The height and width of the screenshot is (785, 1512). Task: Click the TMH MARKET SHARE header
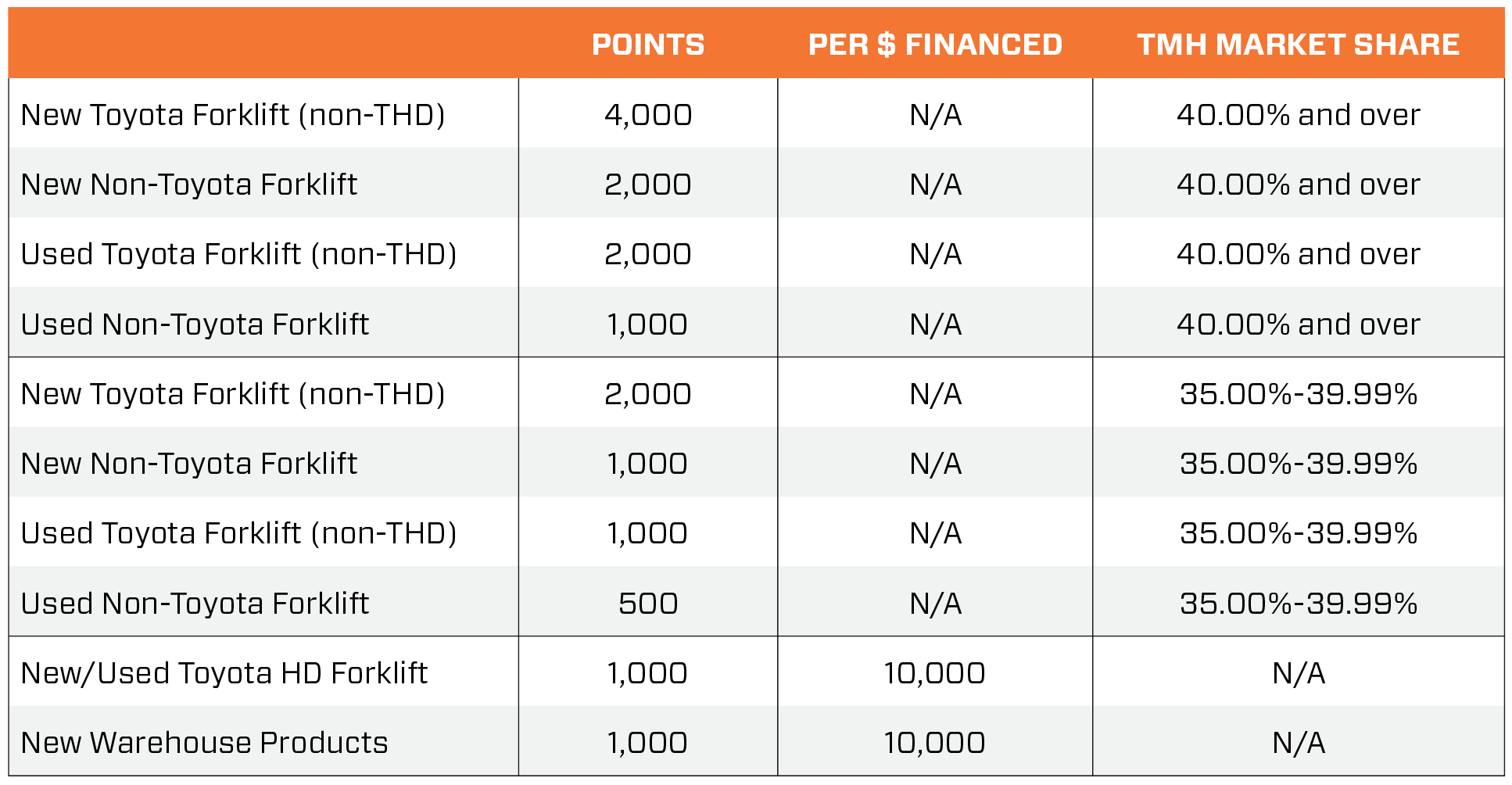[1298, 45]
